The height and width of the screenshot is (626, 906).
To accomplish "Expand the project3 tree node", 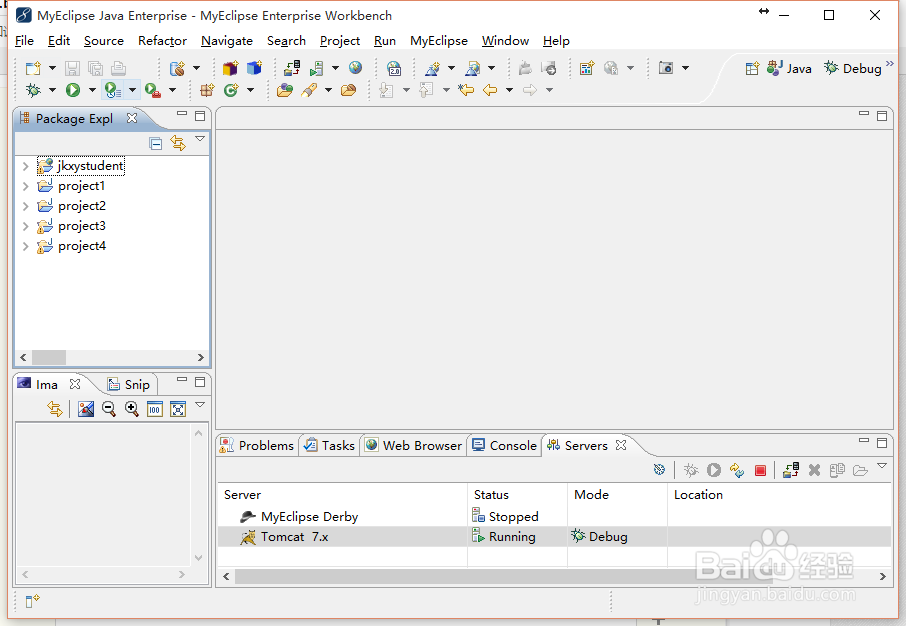I will pyautogui.click(x=25, y=227).
